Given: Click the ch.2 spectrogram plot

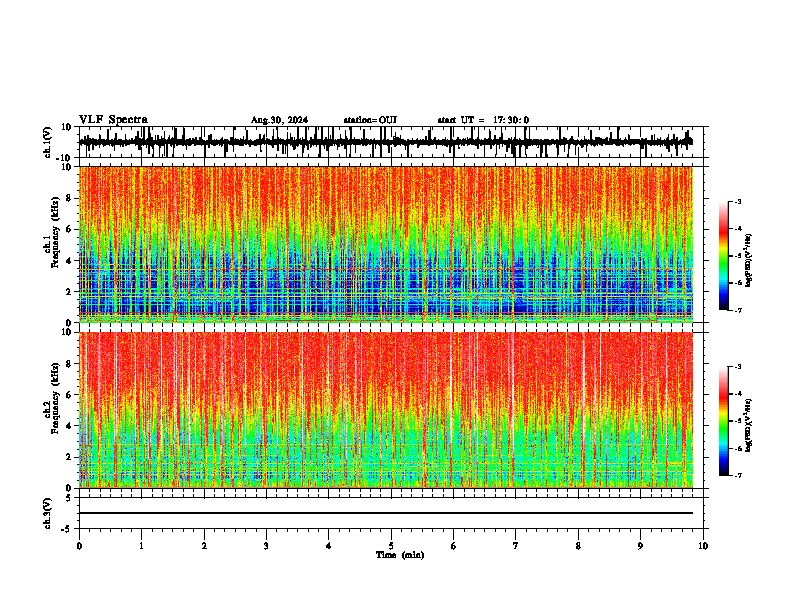Looking at the screenshot, I should pyautogui.click(x=386, y=410).
